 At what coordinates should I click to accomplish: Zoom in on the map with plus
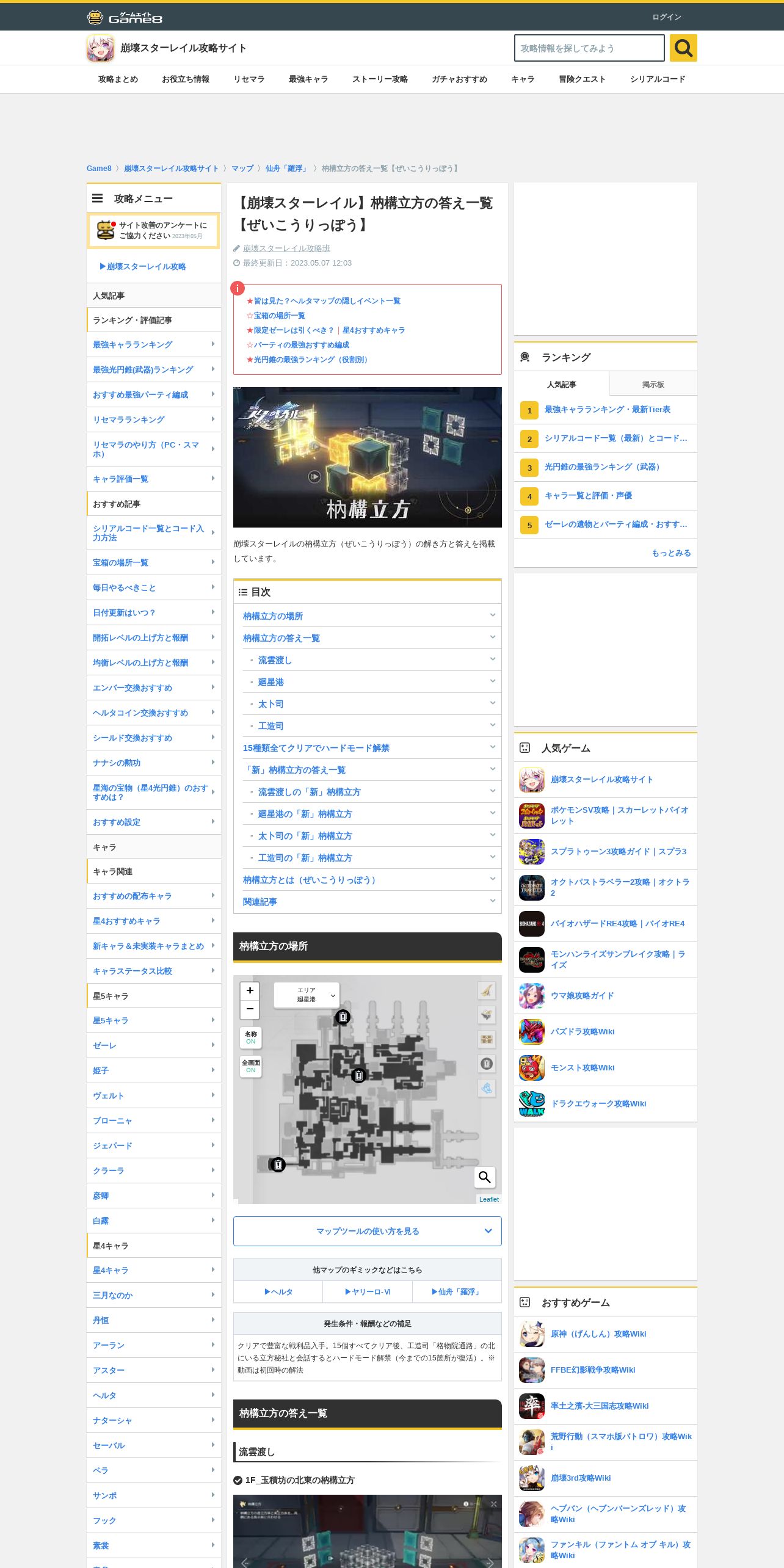pos(250,990)
